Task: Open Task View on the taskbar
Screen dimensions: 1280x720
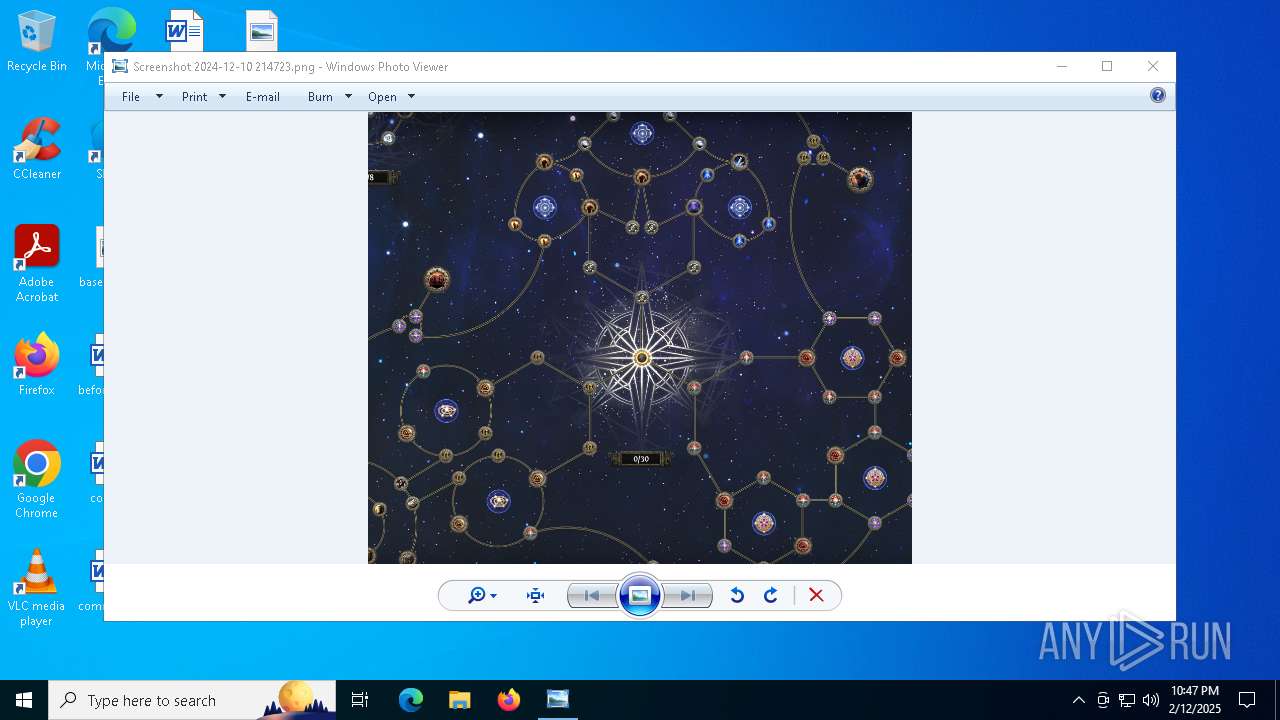Action: coord(360,700)
